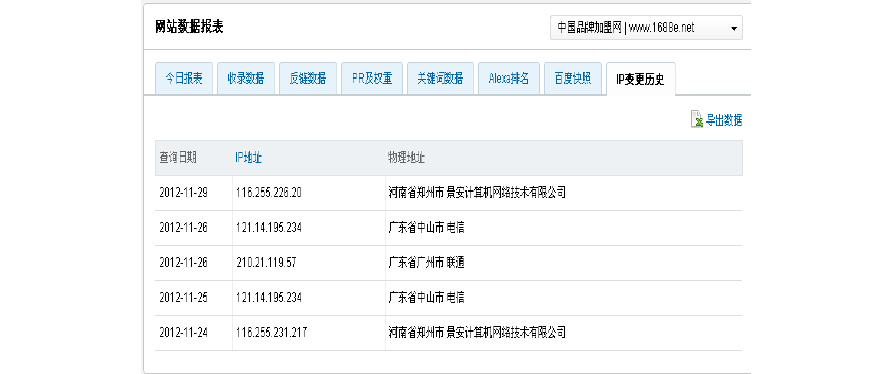Expand the website selector dropdown arrow
This screenshot has width=893, height=374.
coord(734,28)
